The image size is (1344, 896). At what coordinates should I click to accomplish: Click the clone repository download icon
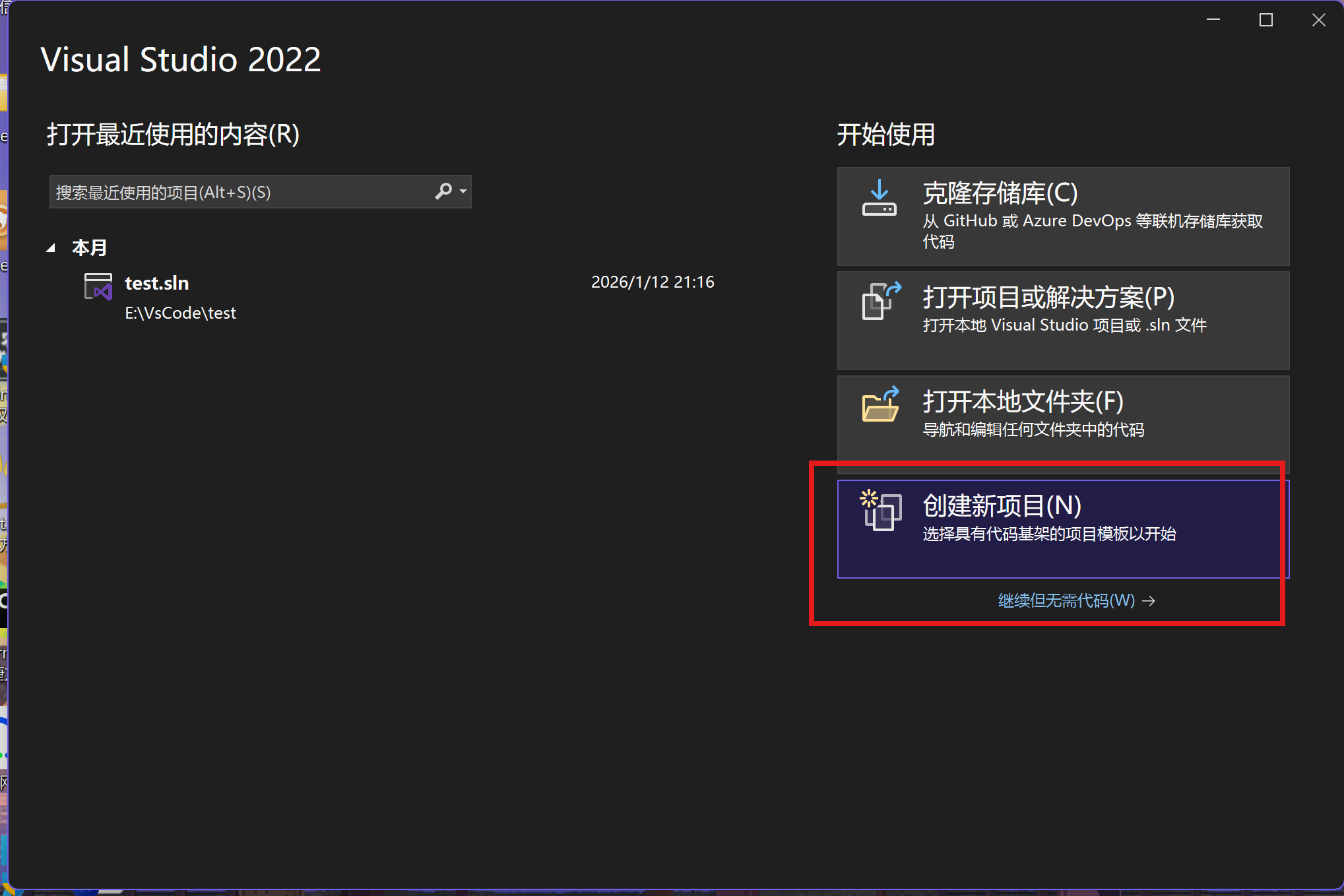[880, 197]
